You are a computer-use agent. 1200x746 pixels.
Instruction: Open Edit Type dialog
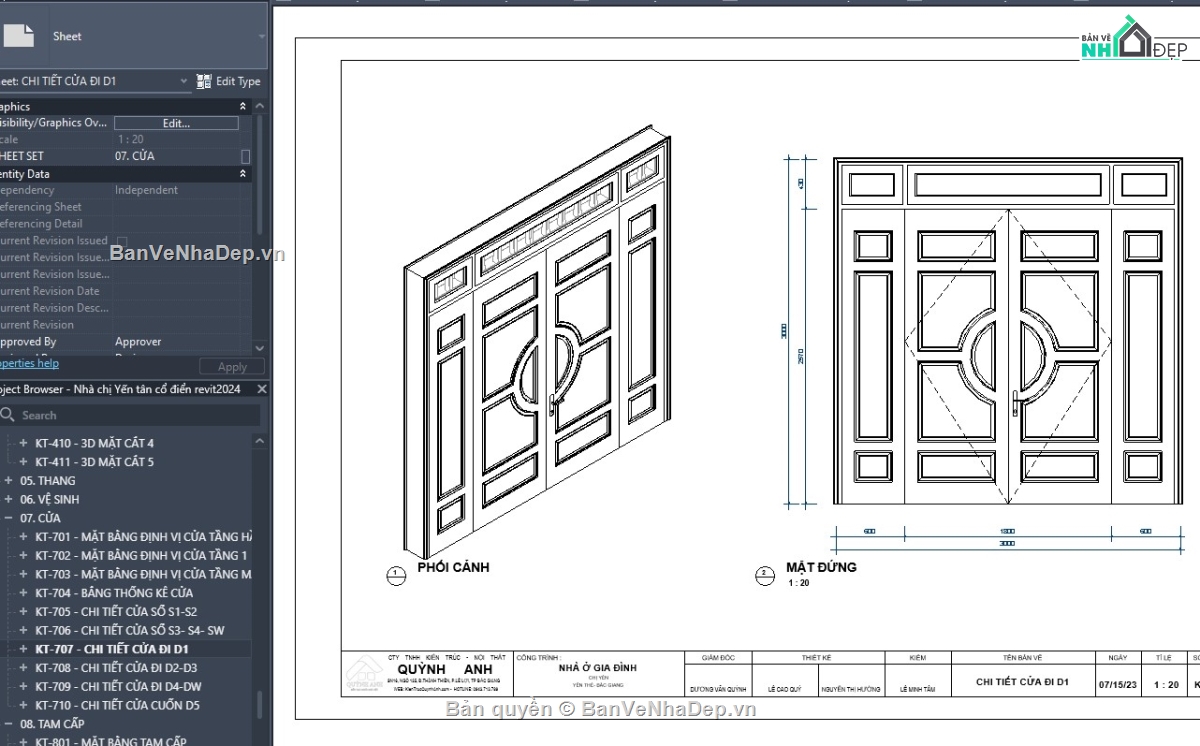229,81
